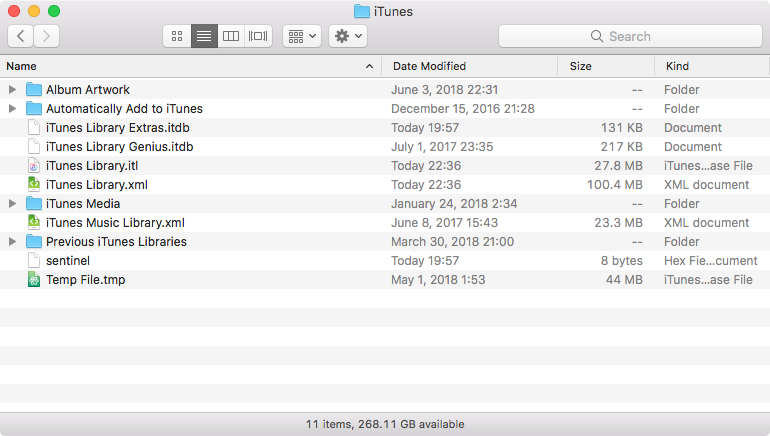Select the Automatically Add to iTunes folder icon

[33, 109]
